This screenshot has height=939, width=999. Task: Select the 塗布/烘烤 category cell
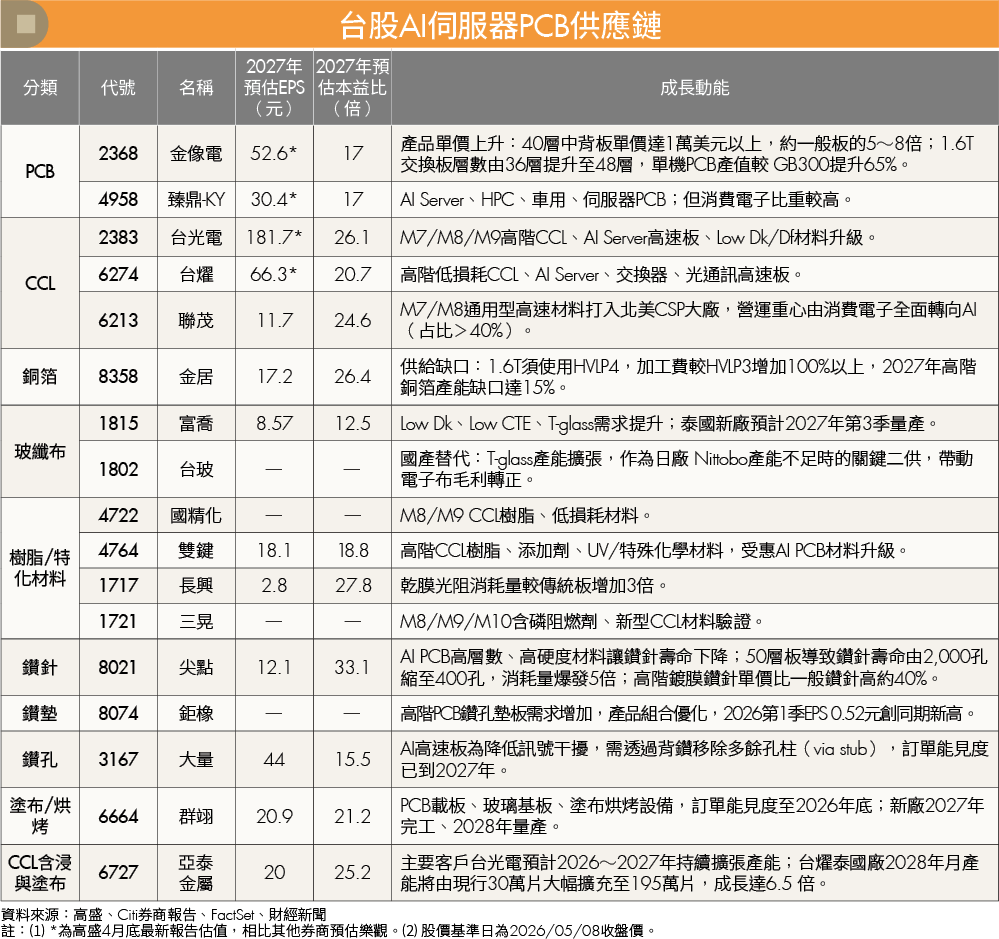[40, 816]
